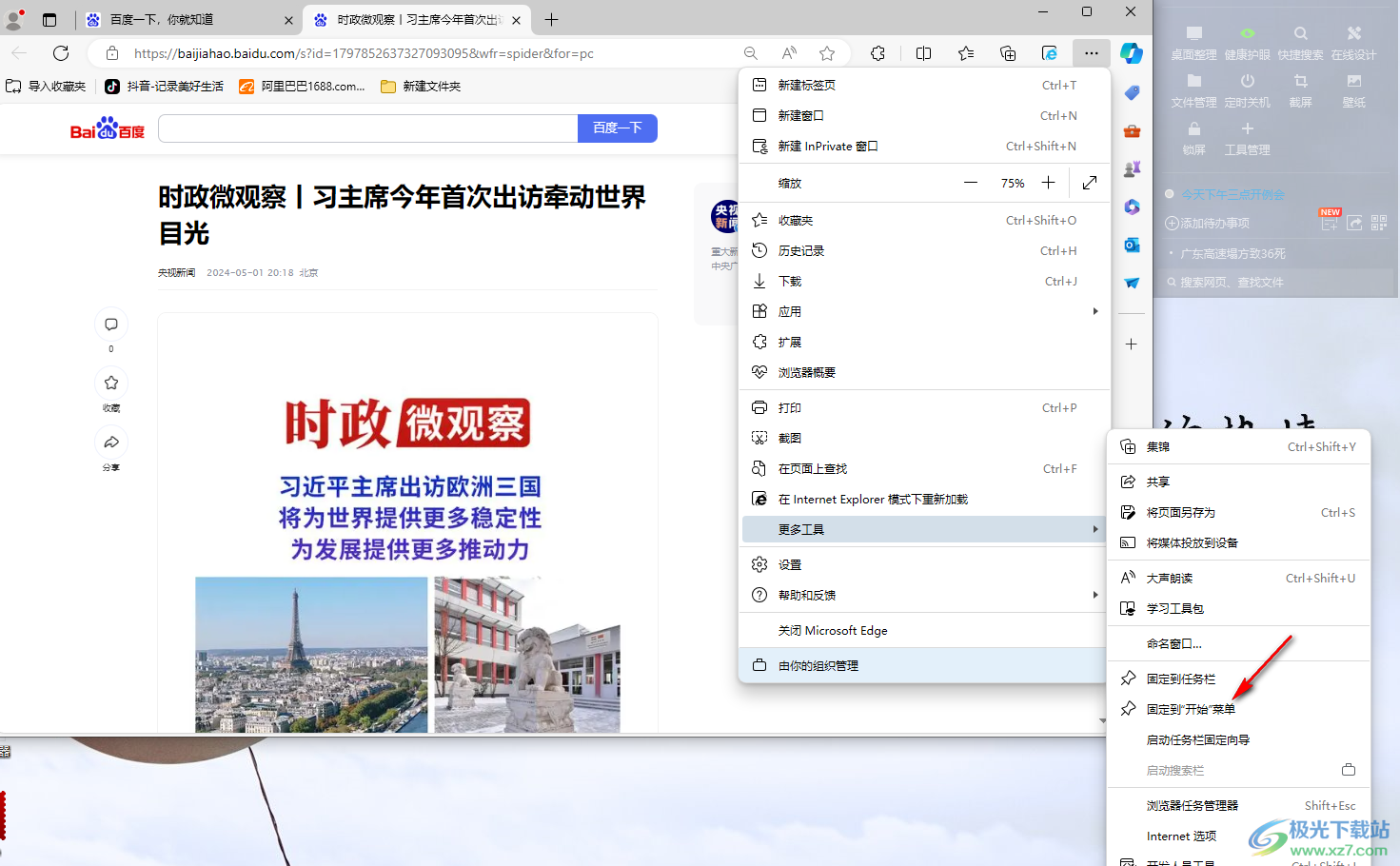The width and height of the screenshot is (1400, 866).
Task: Select 新建窗口 menu item
Action: tap(924, 115)
